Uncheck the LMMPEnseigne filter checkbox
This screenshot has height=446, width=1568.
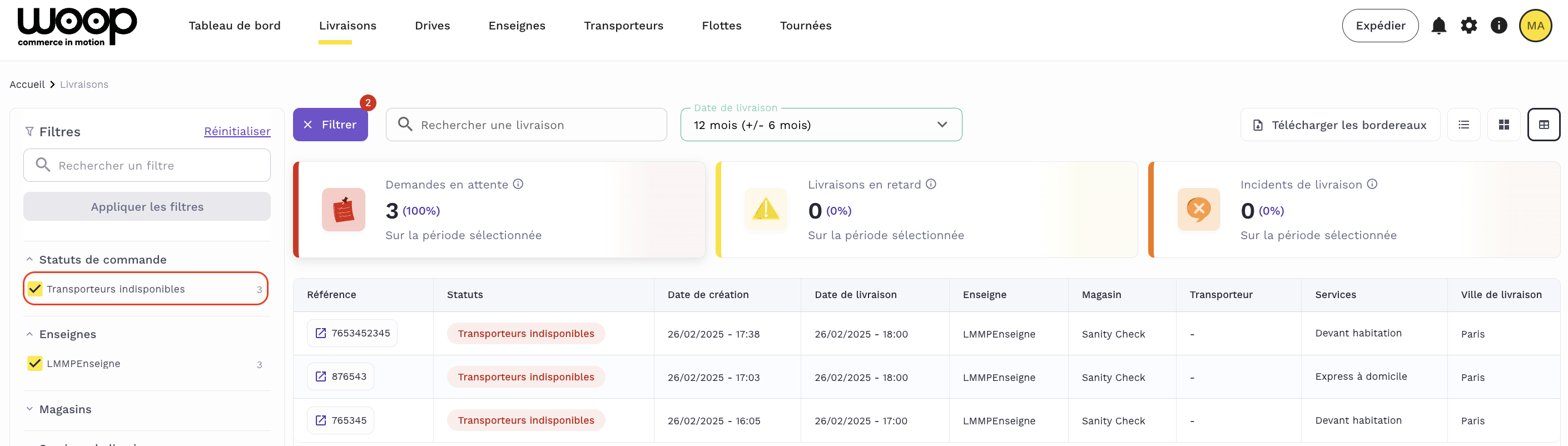(x=35, y=364)
